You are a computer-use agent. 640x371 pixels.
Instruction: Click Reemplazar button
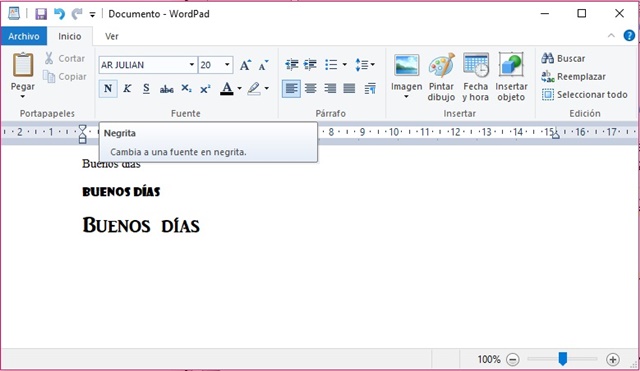573,76
